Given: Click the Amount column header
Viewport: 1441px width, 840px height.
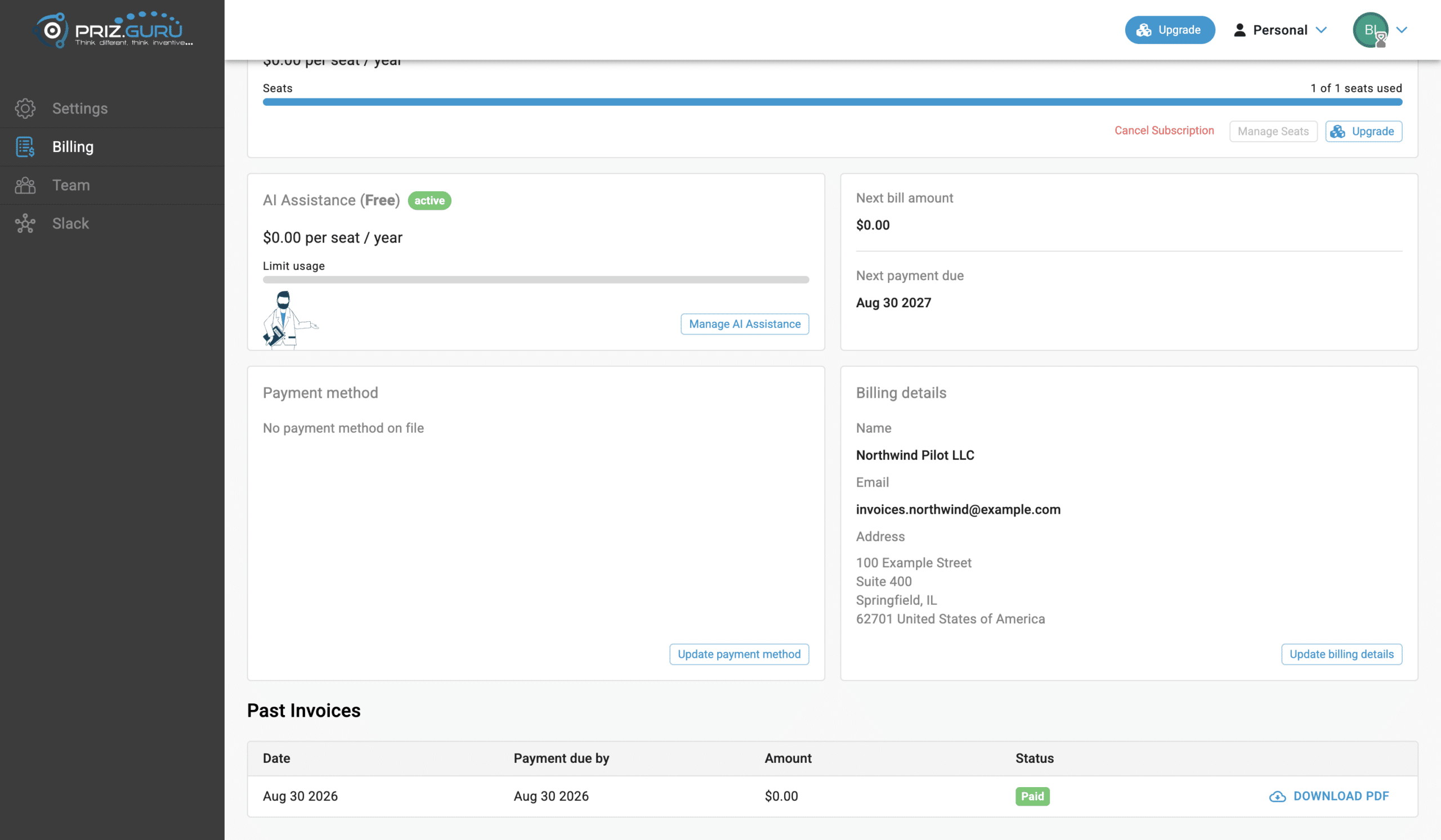Looking at the screenshot, I should [788, 759].
